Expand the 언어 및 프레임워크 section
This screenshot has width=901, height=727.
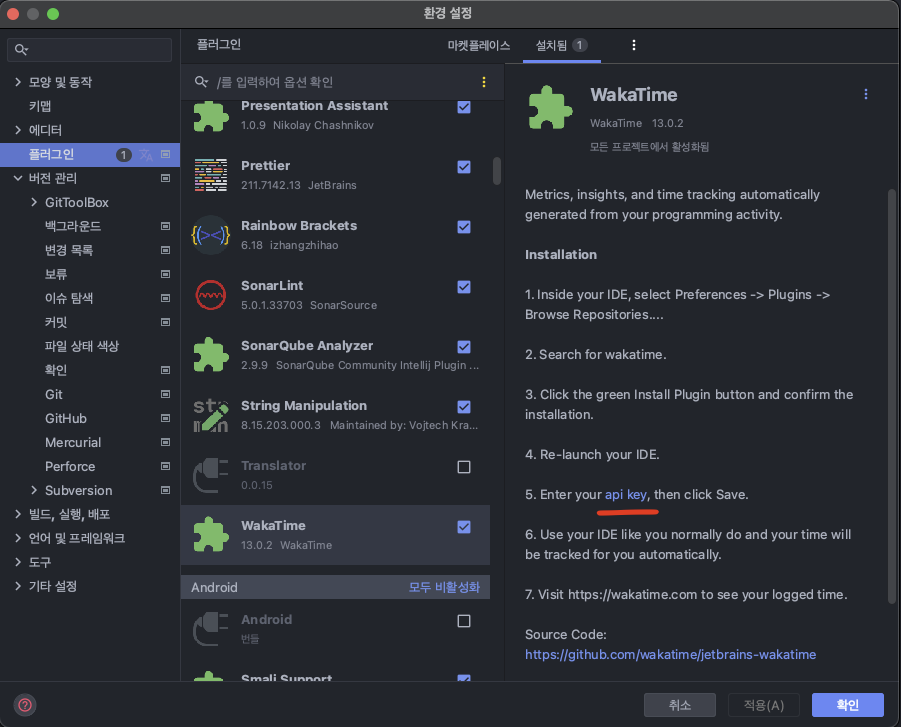(18, 538)
